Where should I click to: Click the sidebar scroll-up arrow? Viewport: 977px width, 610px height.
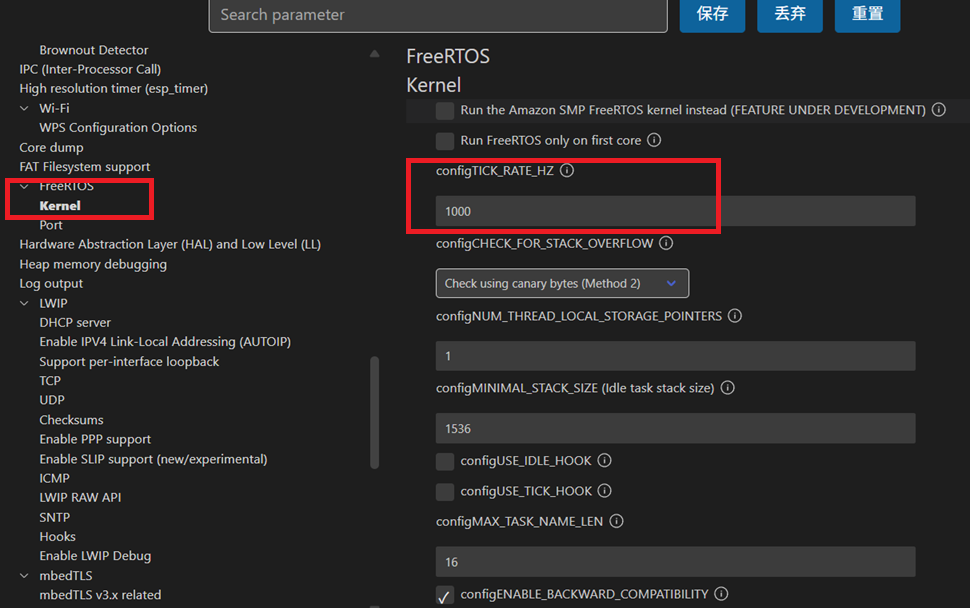point(374,54)
